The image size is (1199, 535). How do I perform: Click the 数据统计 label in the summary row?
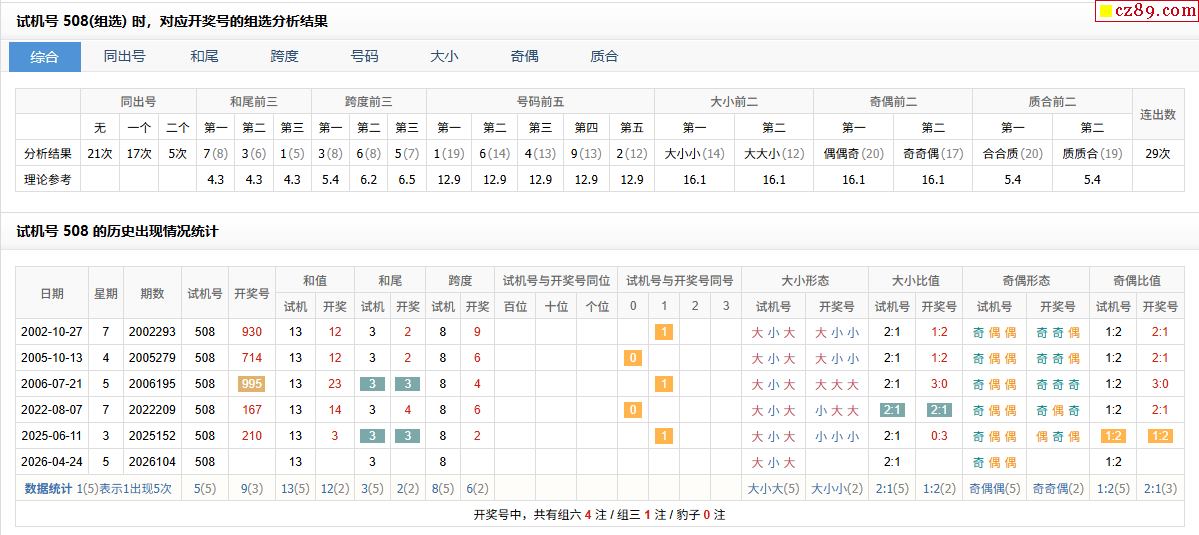pos(48,489)
